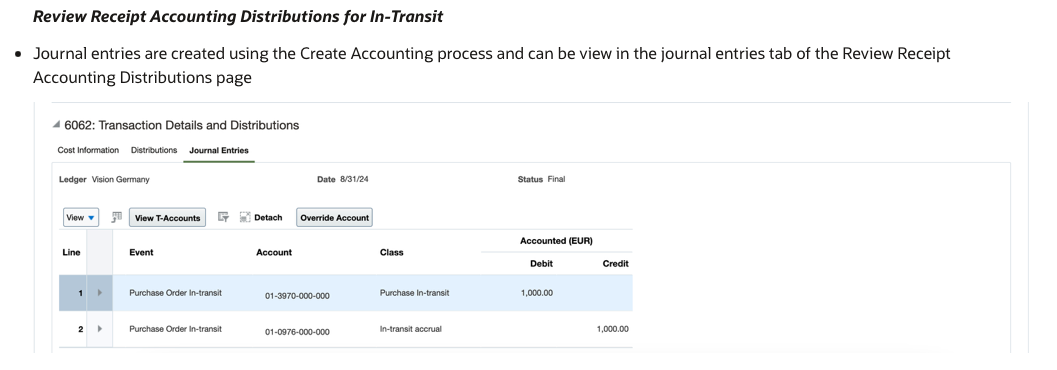1057x370 pixels.
Task: Click the View T-Accounts button
Action: [x=167, y=218]
